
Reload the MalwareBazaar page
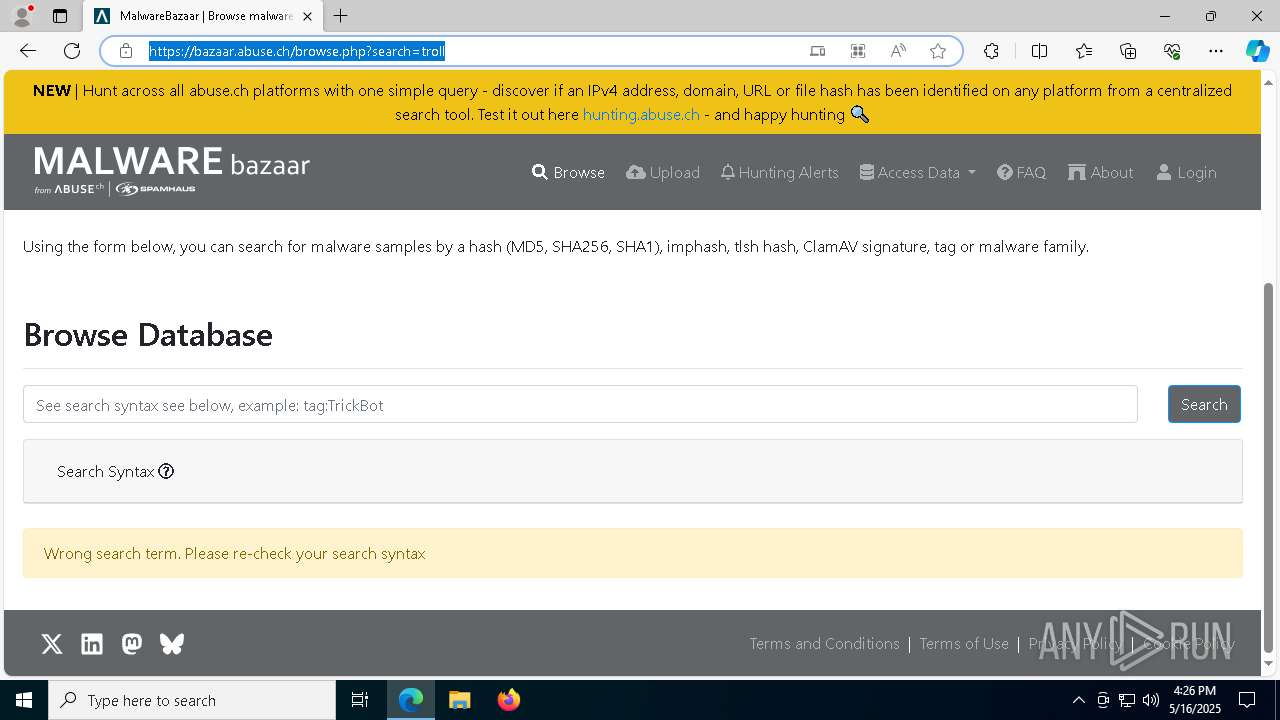72,51
